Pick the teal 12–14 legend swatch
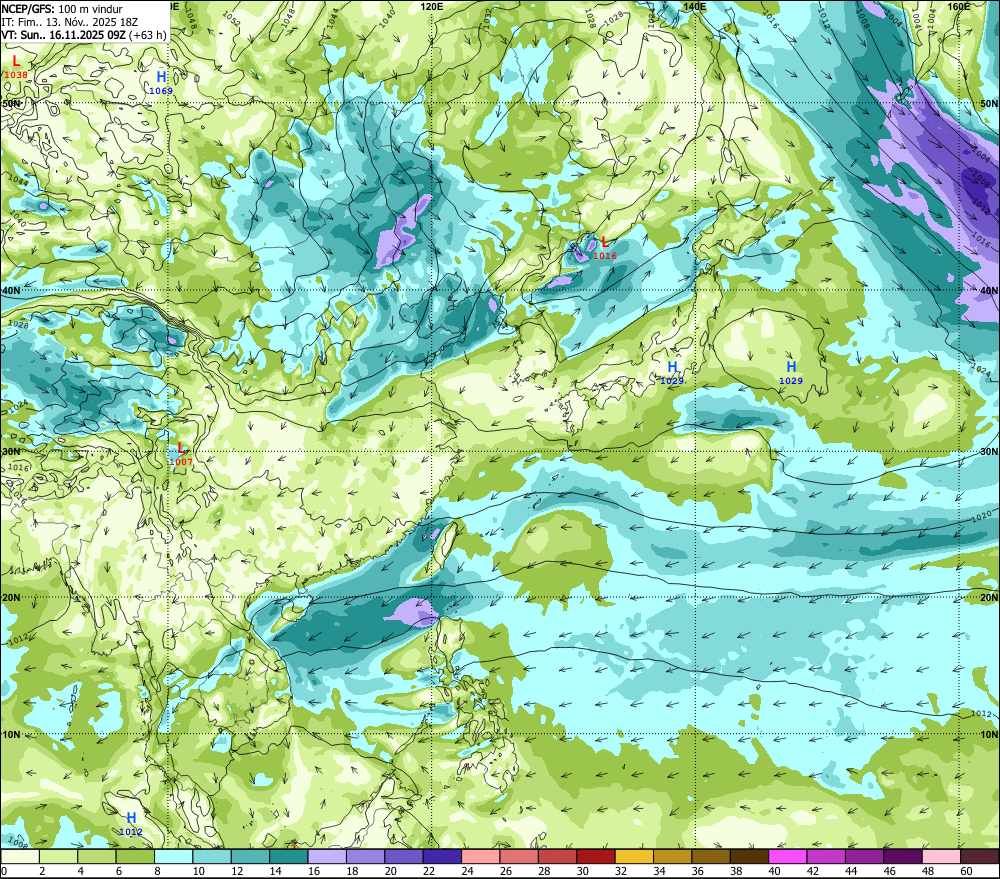The height and width of the screenshot is (879, 1000). (250, 857)
